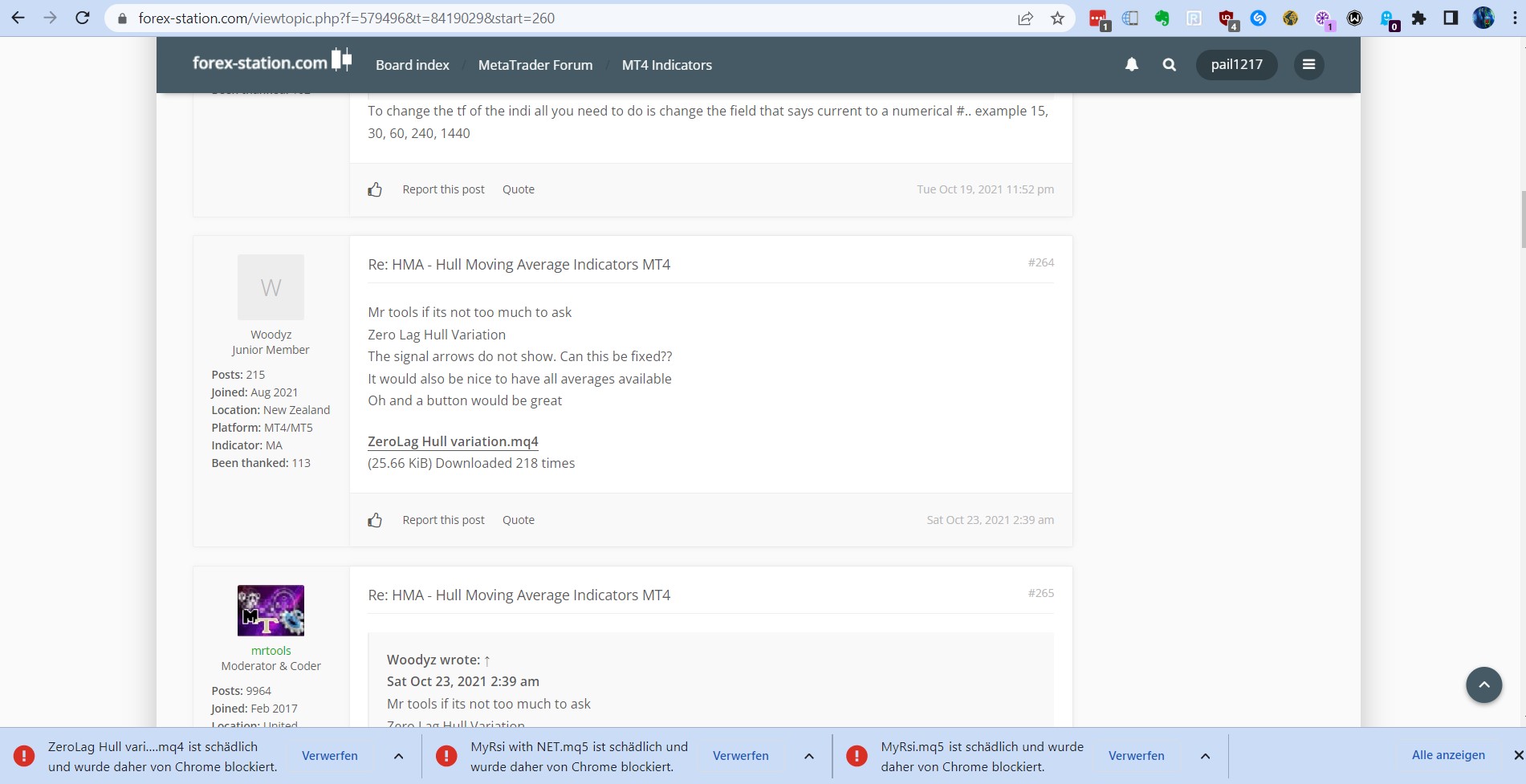Viewport: 1526px width, 784px height.
Task: Open mrtools profile name
Action: (x=271, y=651)
